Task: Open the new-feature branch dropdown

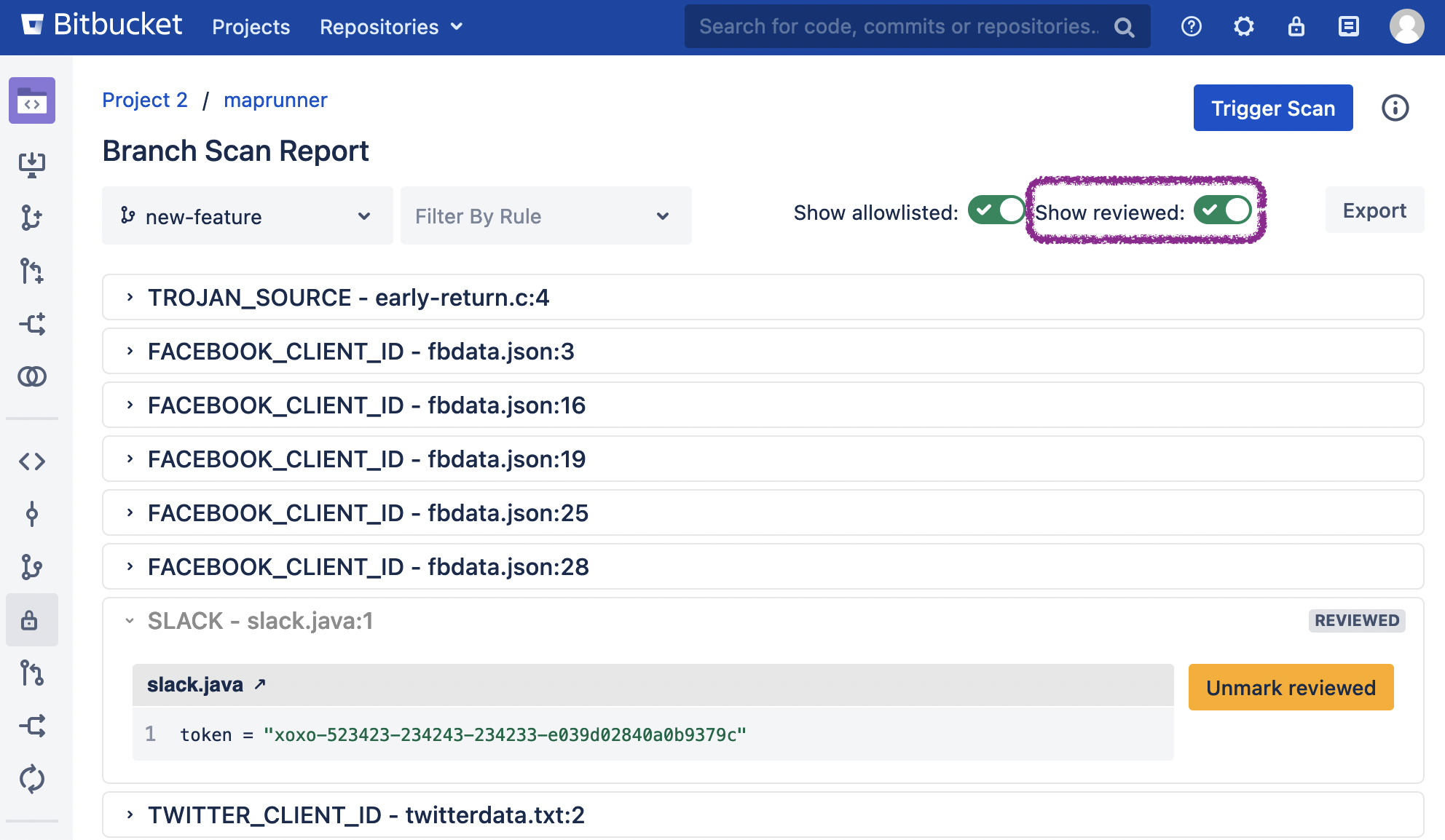Action: (x=247, y=216)
